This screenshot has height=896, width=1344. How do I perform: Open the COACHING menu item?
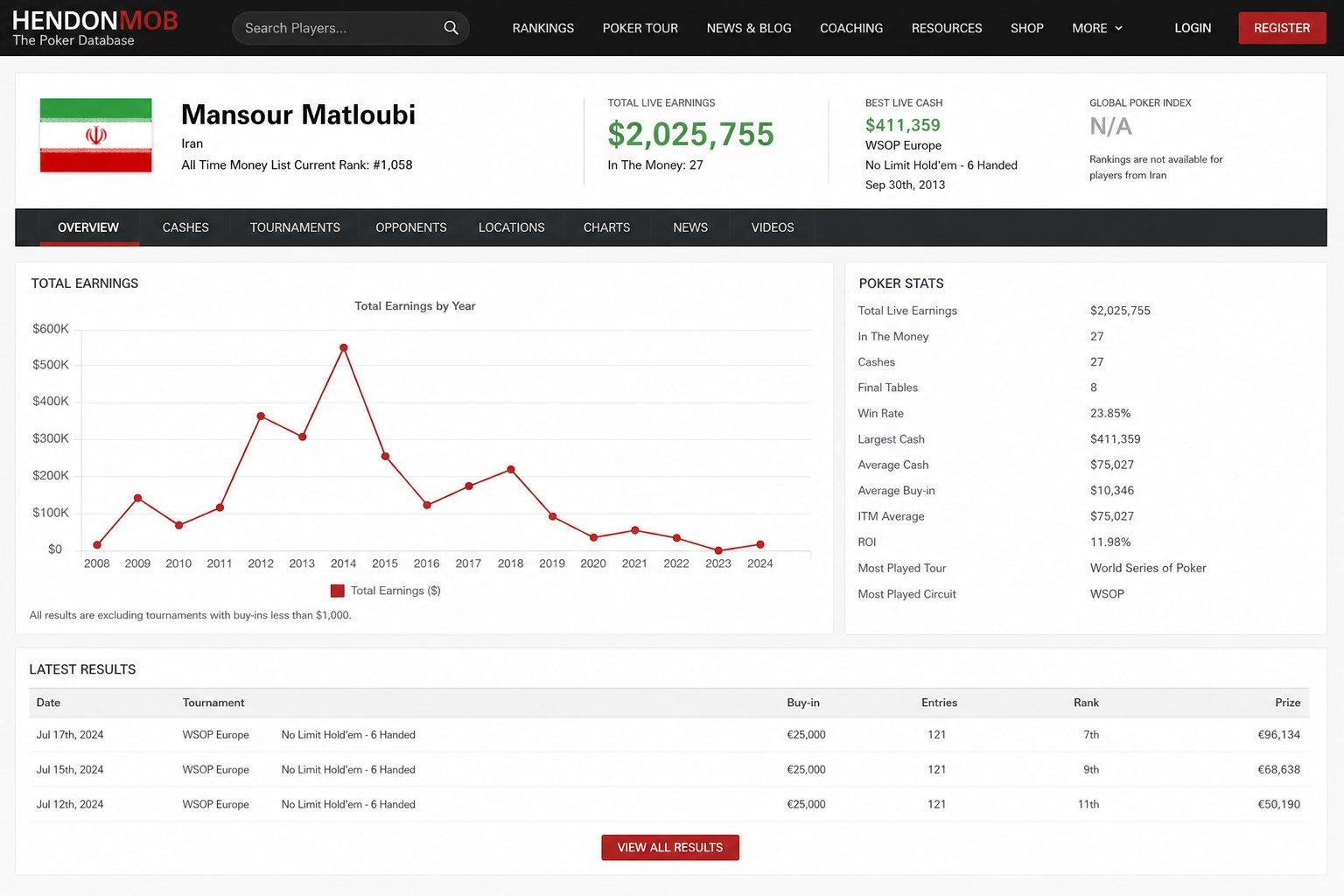[851, 28]
